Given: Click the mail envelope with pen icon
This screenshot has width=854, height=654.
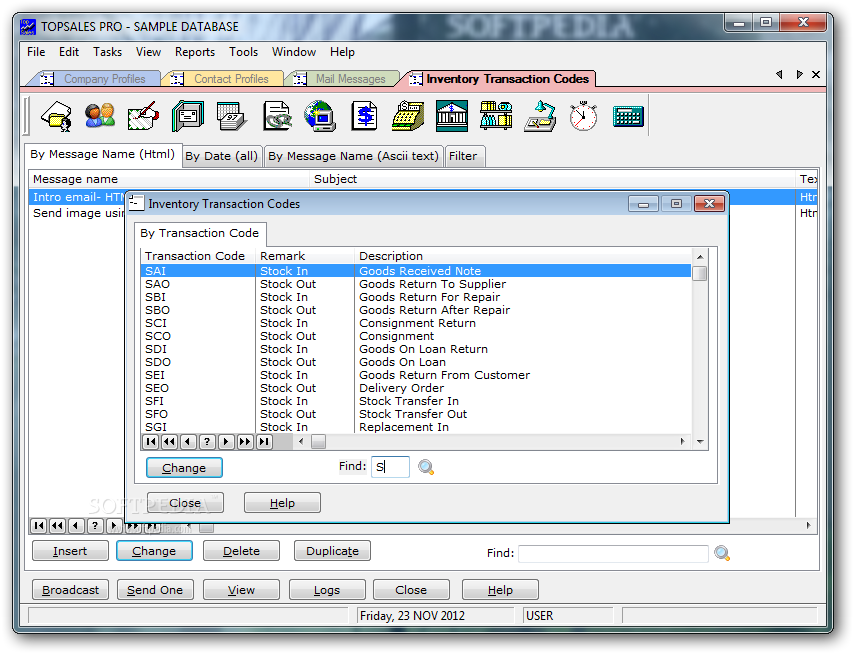Looking at the screenshot, I should point(143,116).
